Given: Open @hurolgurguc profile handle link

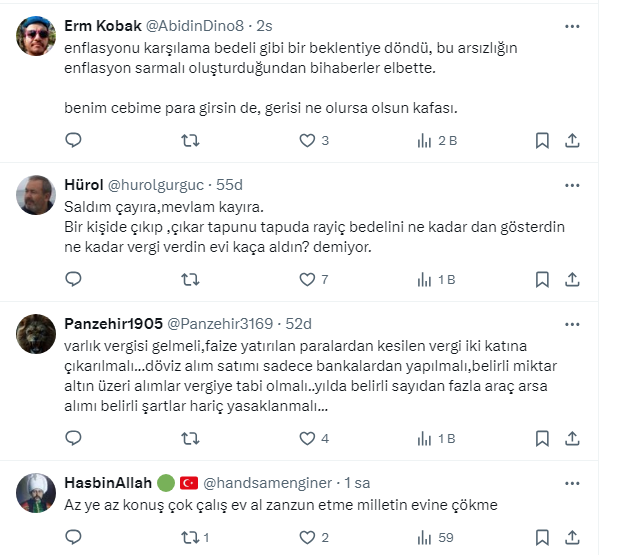Looking at the screenshot, I should point(182,185).
